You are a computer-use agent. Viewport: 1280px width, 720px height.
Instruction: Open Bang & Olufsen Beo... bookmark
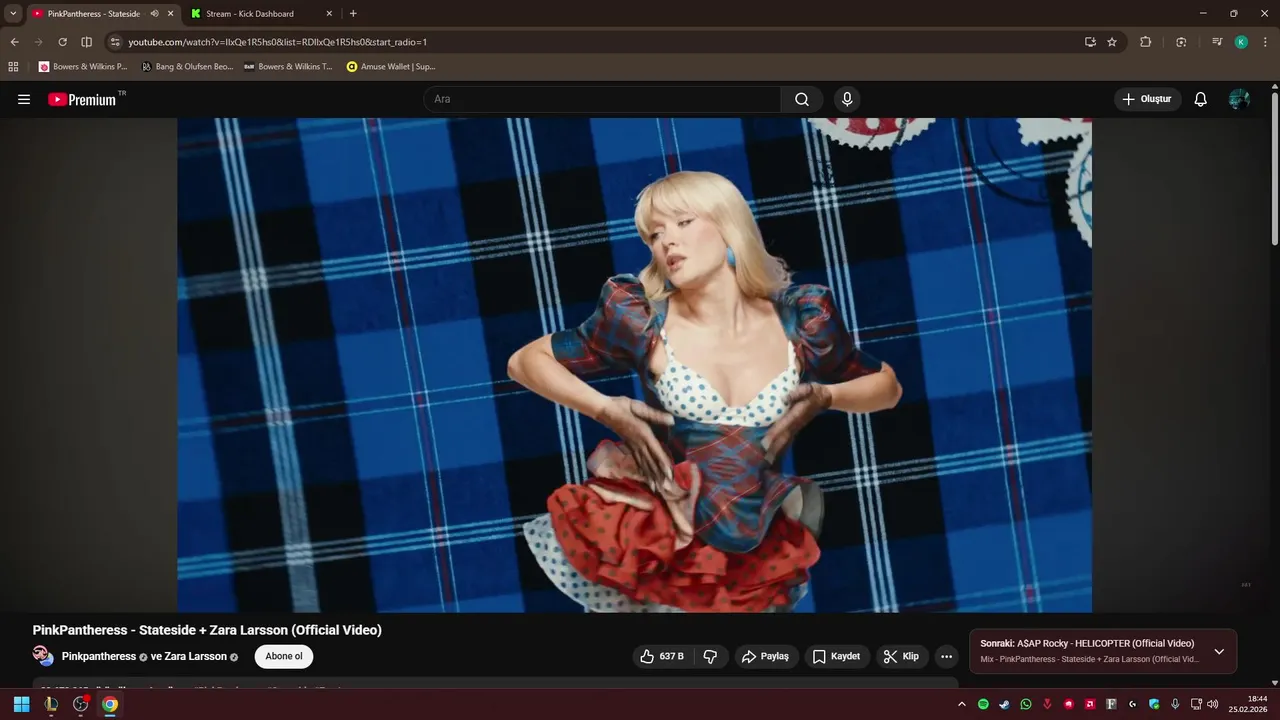[x=187, y=67]
